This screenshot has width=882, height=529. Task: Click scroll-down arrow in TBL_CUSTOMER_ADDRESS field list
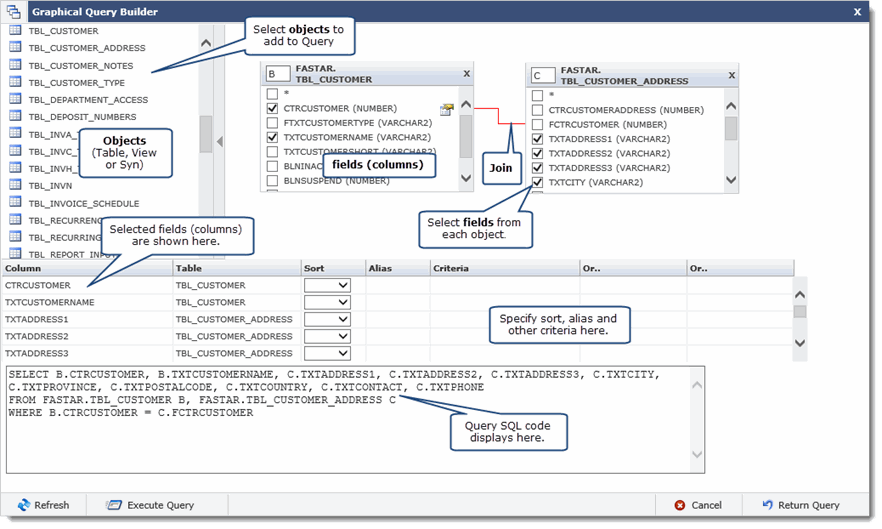731,180
